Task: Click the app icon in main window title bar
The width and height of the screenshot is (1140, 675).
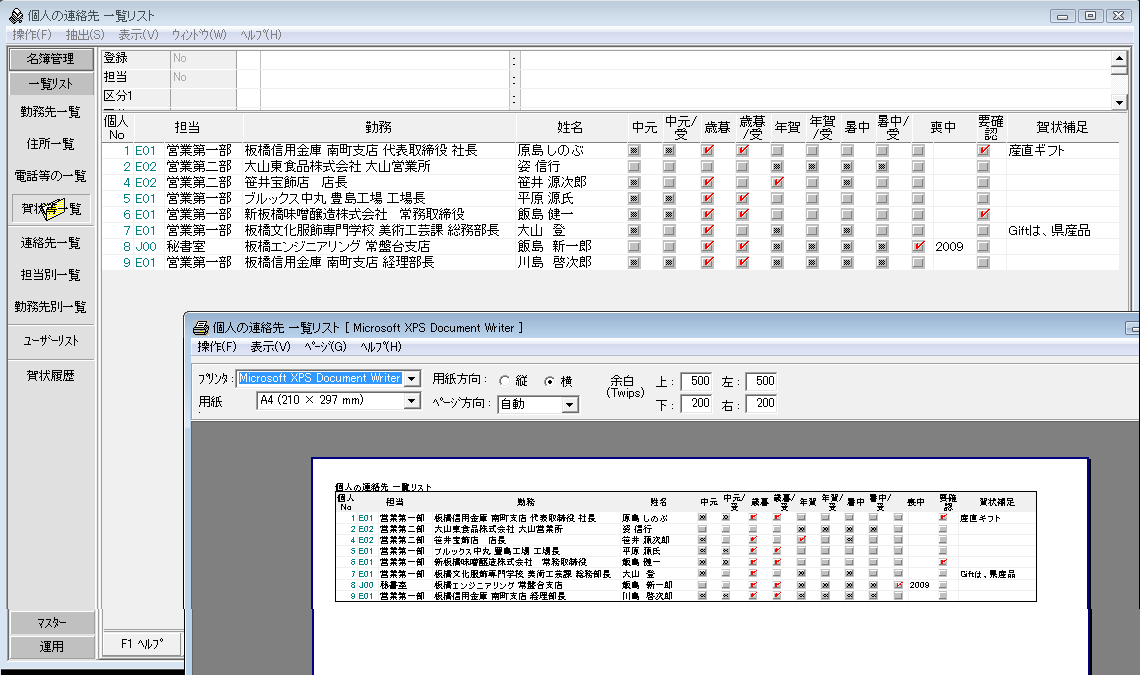Action: coord(15,15)
